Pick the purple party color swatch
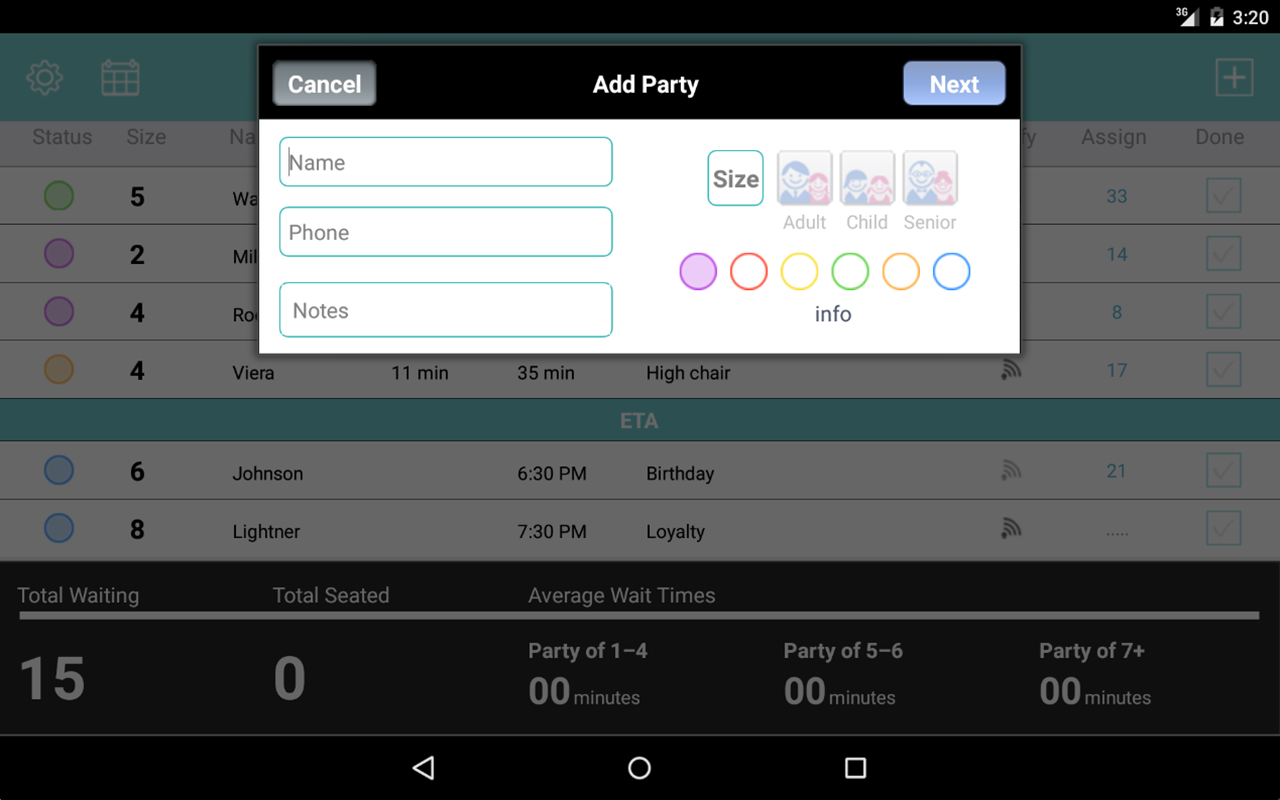Screen dimensions: 1280x800 point(698,271)
